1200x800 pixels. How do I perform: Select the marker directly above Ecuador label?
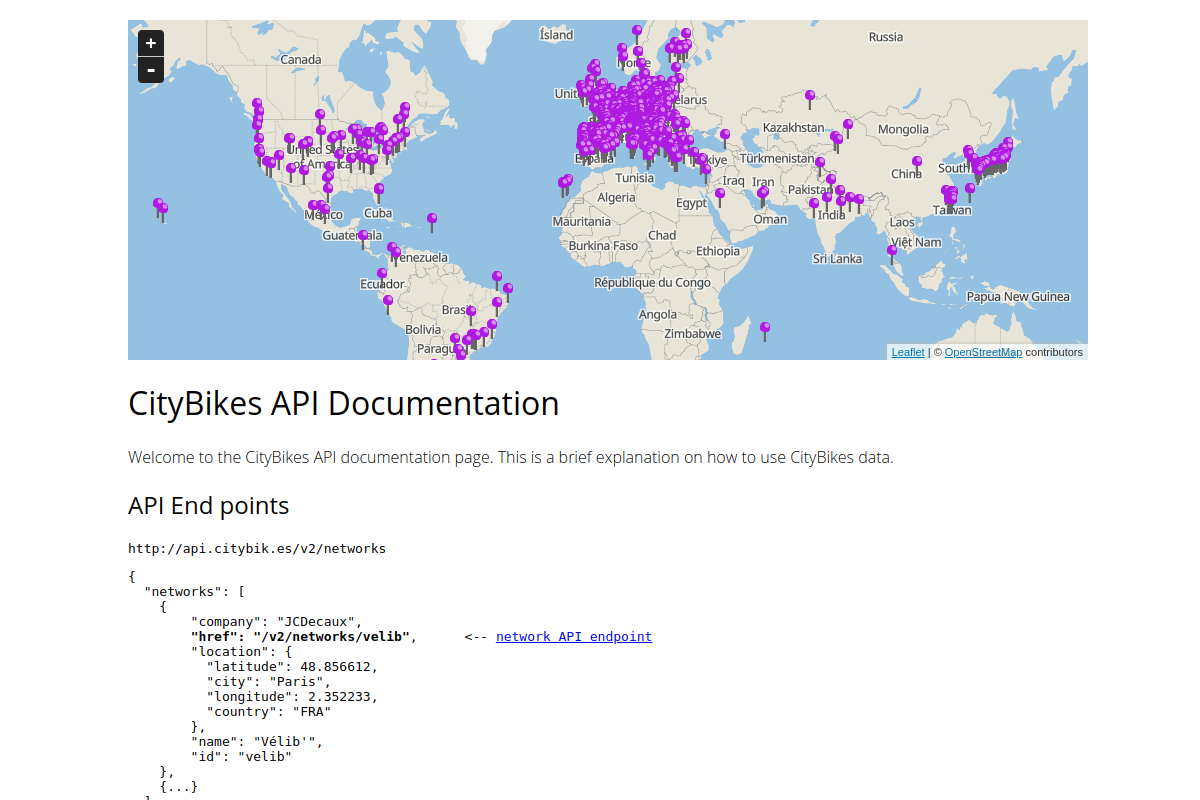(x=382, y=277)
